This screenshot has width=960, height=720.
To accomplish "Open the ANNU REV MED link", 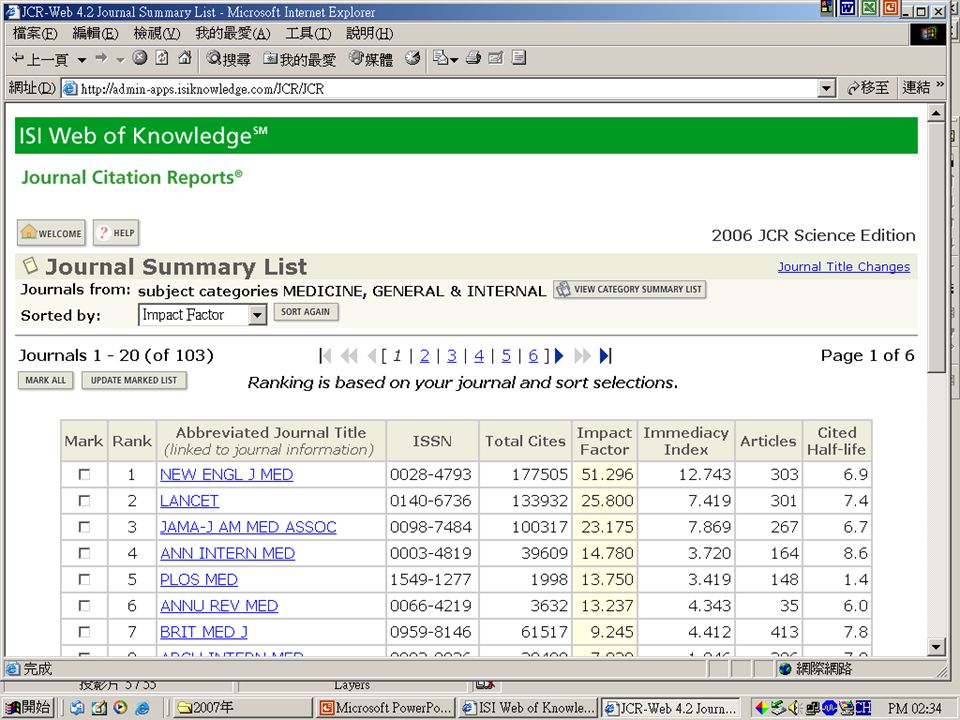I will (x=219, y=606).
